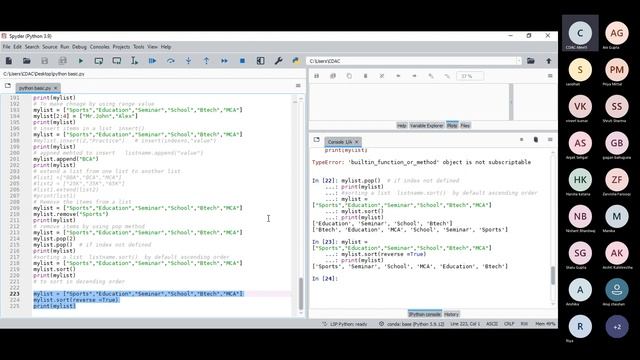The width and height of the screenshot is (640, 360).
Task: Browse editor tabs with the tab icon
Action: pos(8,86)
